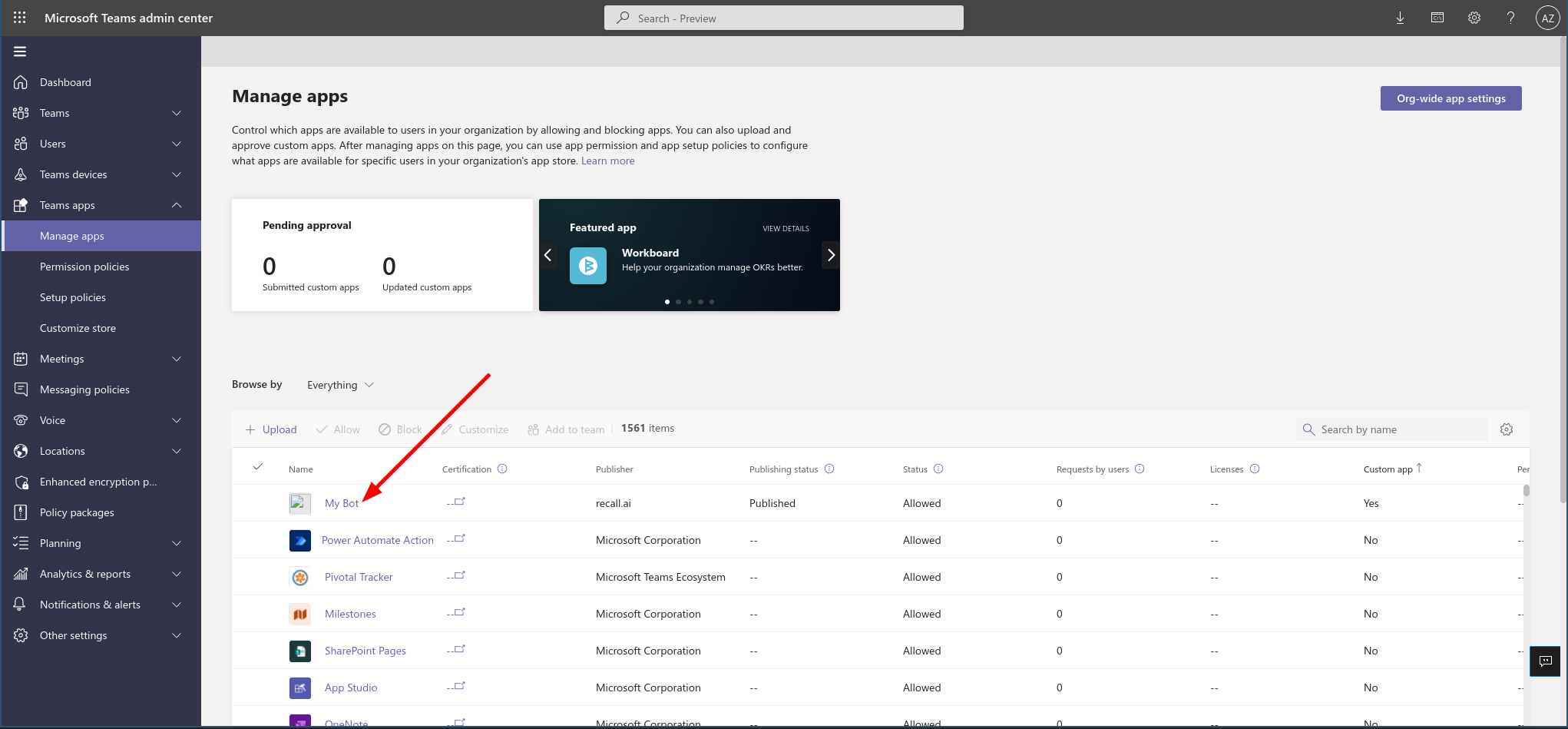Click the My Bot app thumbnail icon
Screen dimensions: 1568x729
pyautogui.click(x=300, y=503)
